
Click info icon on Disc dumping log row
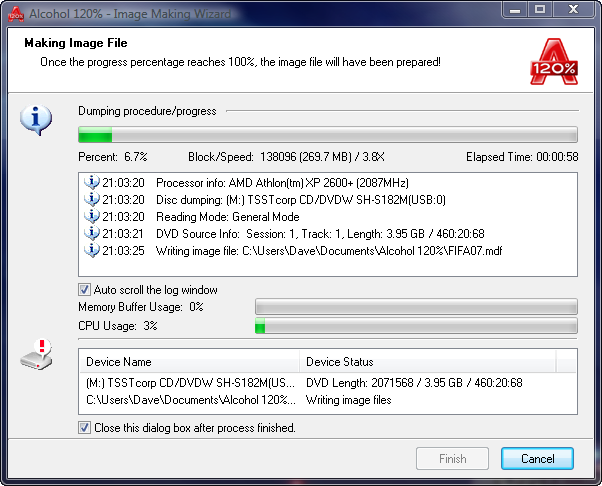pyautogui.click(x=91, y=199)
